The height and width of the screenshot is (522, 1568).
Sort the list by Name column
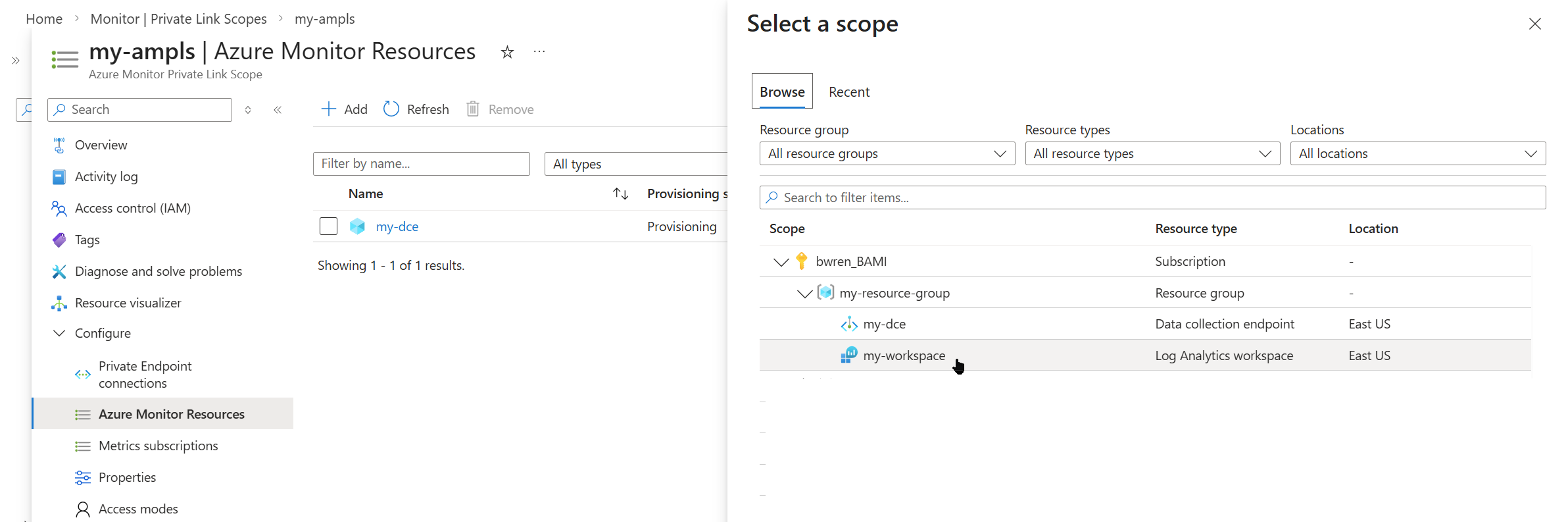(x=620, y=194)
